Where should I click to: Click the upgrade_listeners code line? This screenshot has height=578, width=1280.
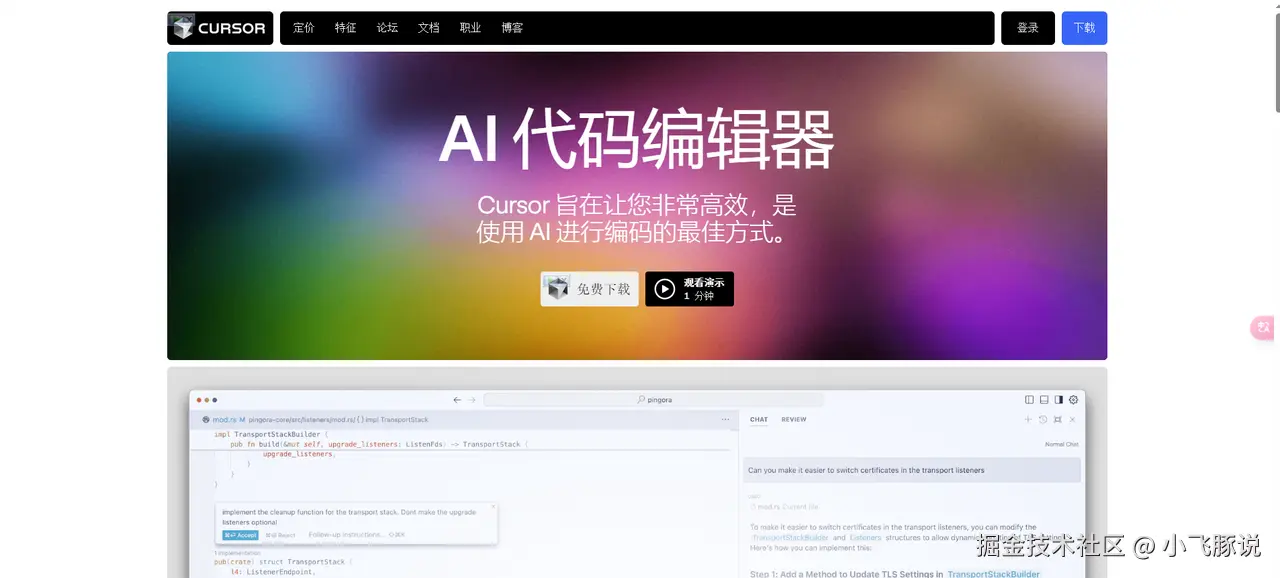tap(300, 454)
